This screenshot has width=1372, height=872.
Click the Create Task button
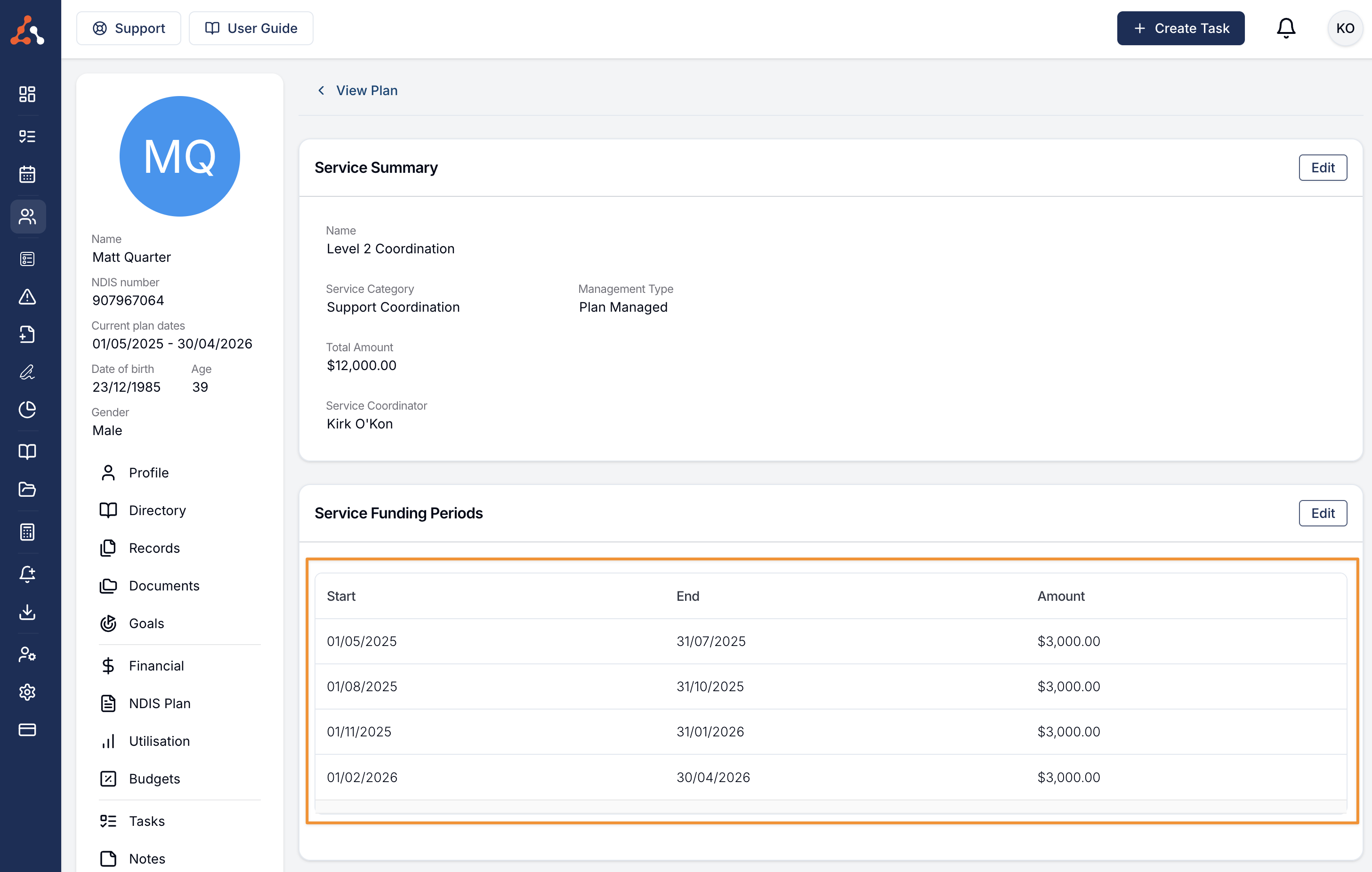1180,29
